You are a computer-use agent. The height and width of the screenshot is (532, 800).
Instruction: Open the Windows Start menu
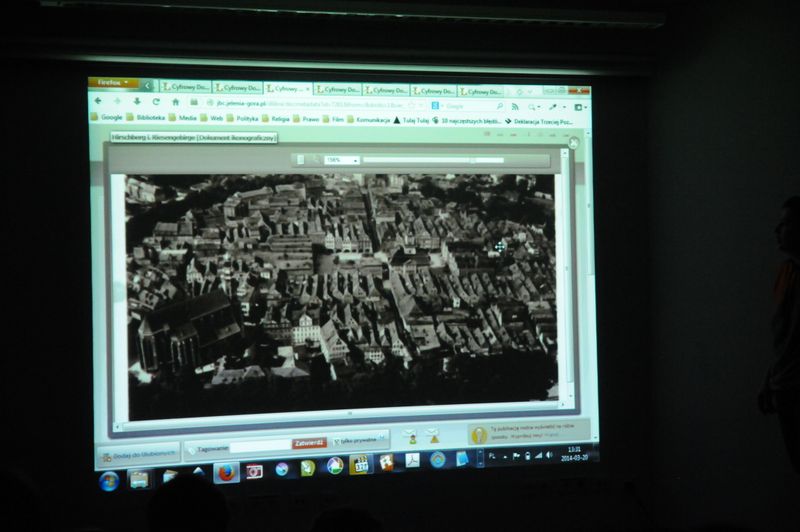click(x=109, y=481)
